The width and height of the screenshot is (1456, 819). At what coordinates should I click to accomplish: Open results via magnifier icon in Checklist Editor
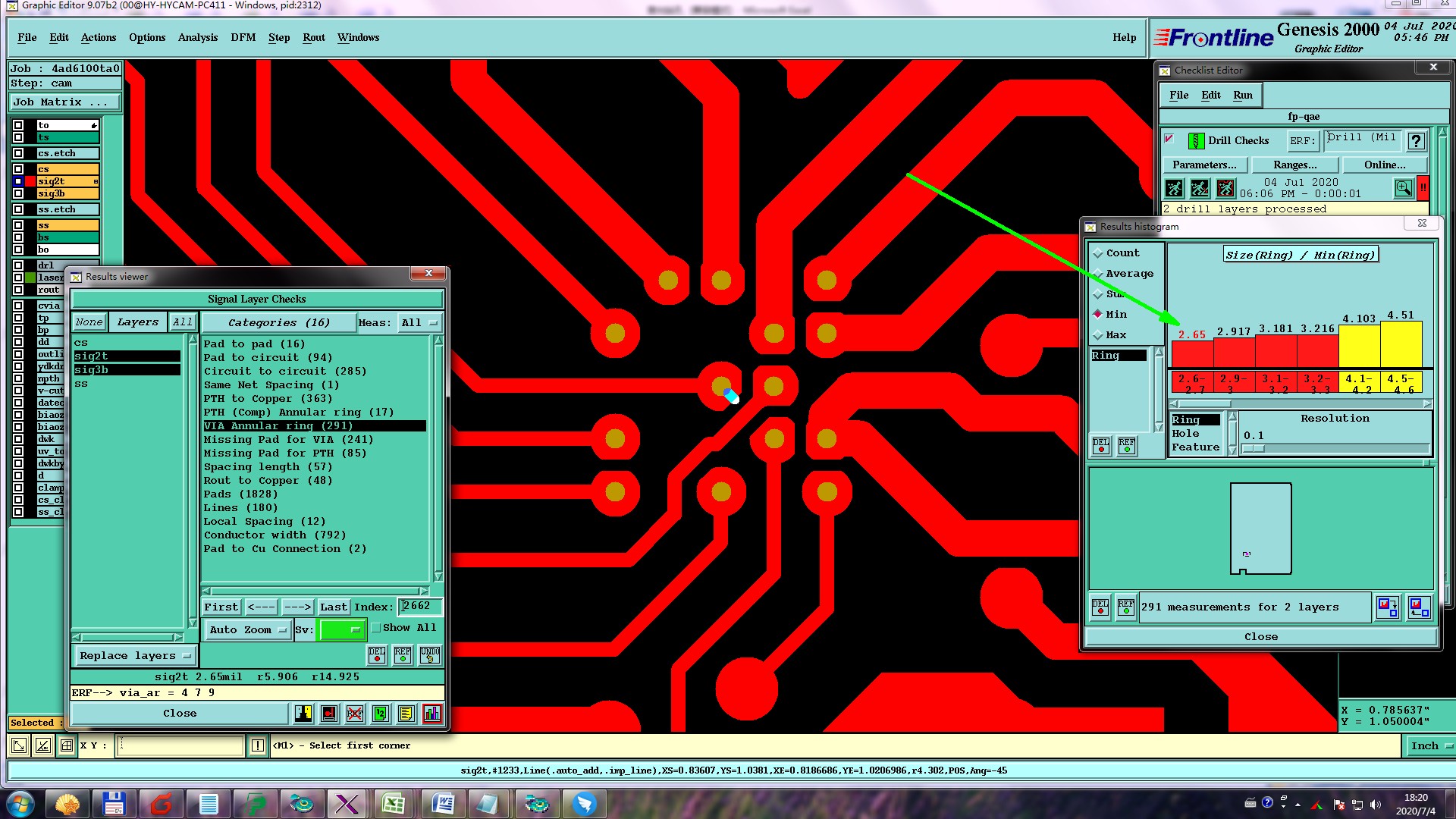(1403, 188)
